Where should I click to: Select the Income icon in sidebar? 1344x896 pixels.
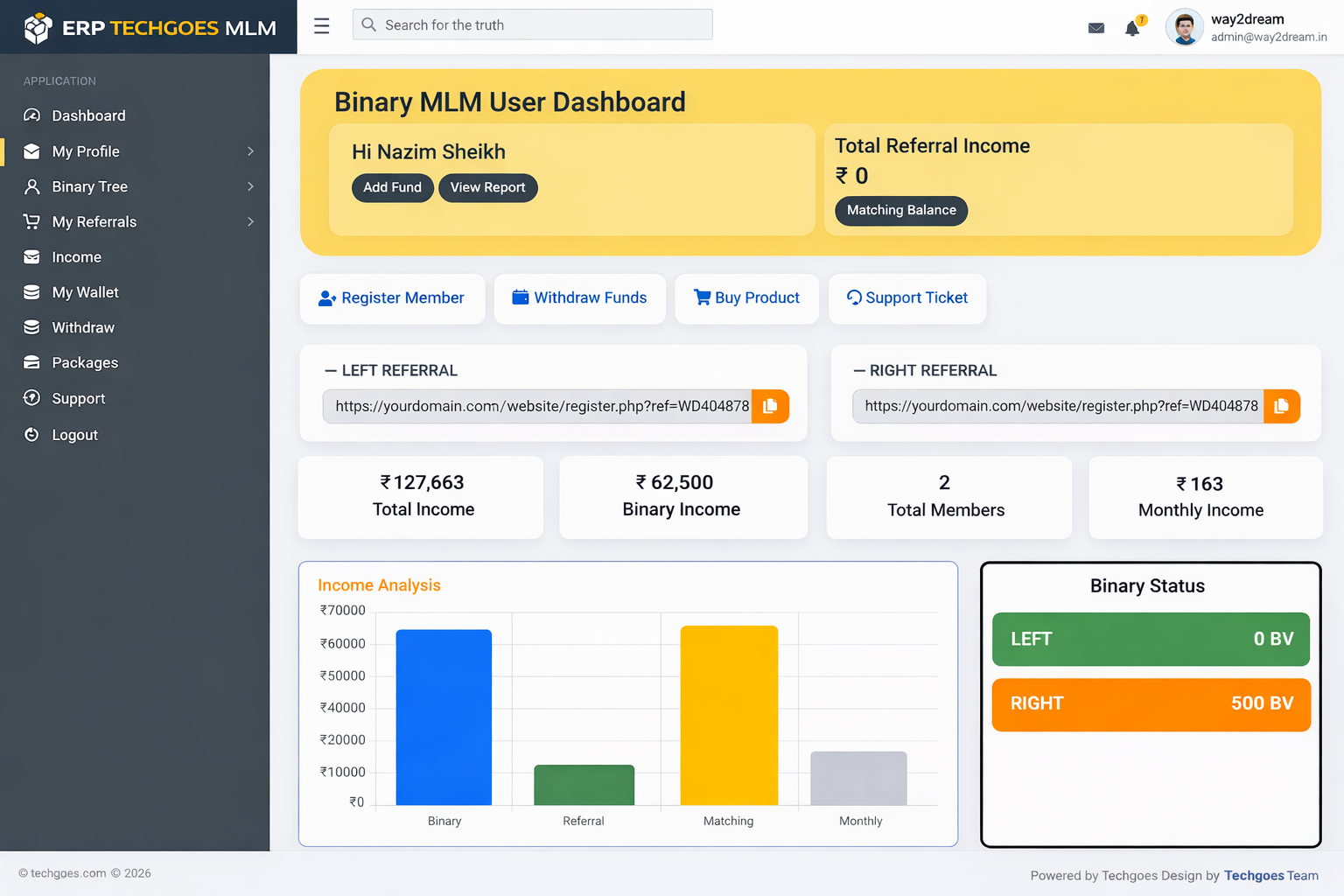pyautogui.click(x=31, y=256)
